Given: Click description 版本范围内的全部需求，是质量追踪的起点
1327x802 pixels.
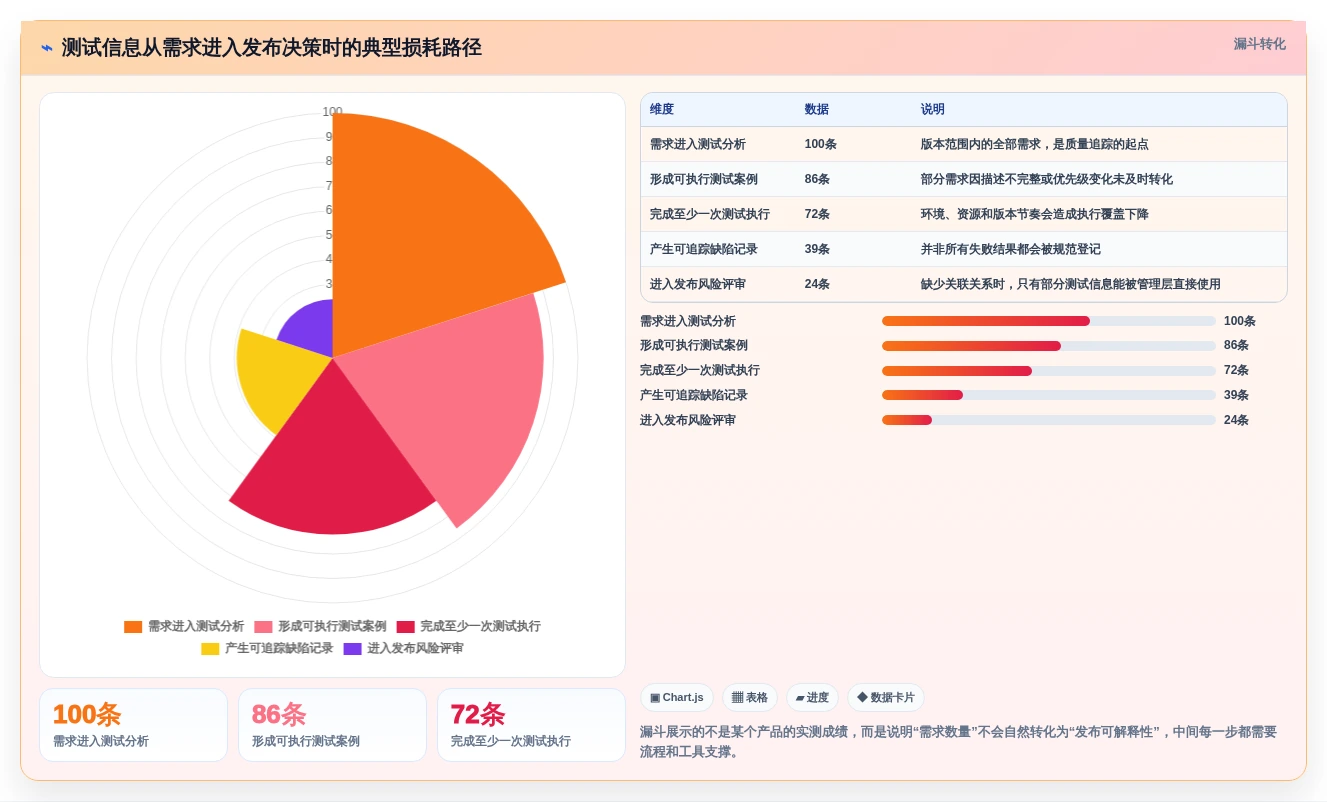Looking at the screenshot, I should [1034, 145].
